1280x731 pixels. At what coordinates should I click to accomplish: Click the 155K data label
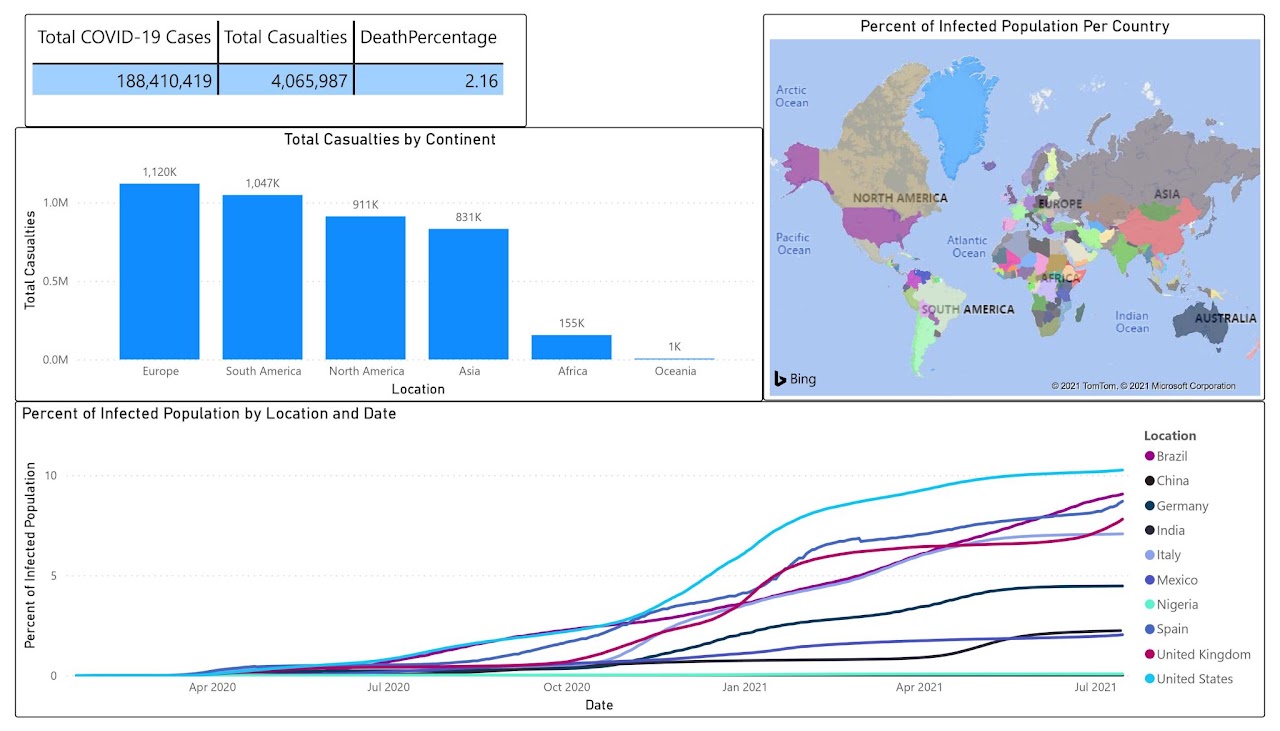[x=572, y=324]
